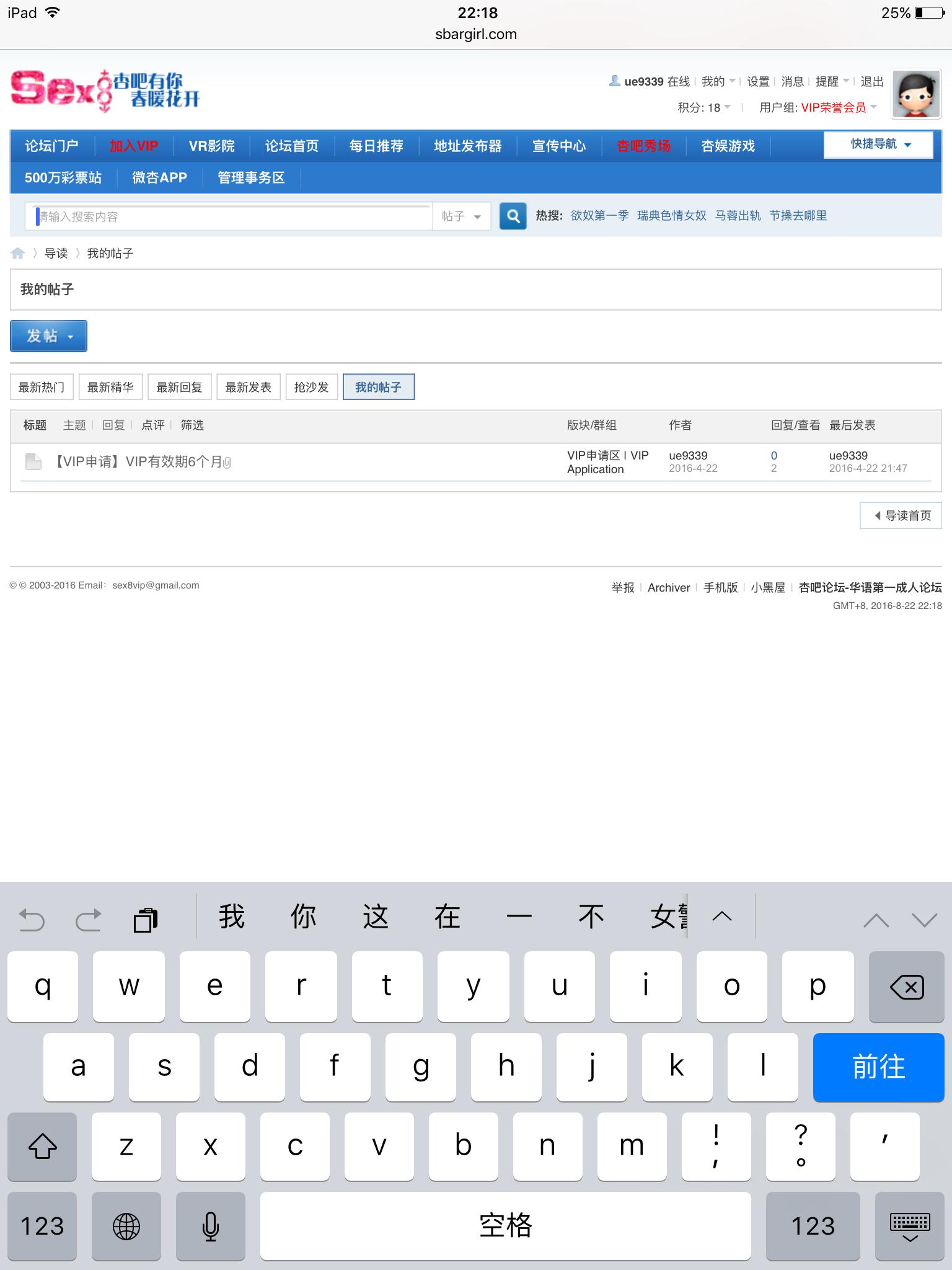Image resolution: width=952 pixels, height=1270 pixels.
Task: Tap the user avatar picture
Action: [x=916, y=94]
